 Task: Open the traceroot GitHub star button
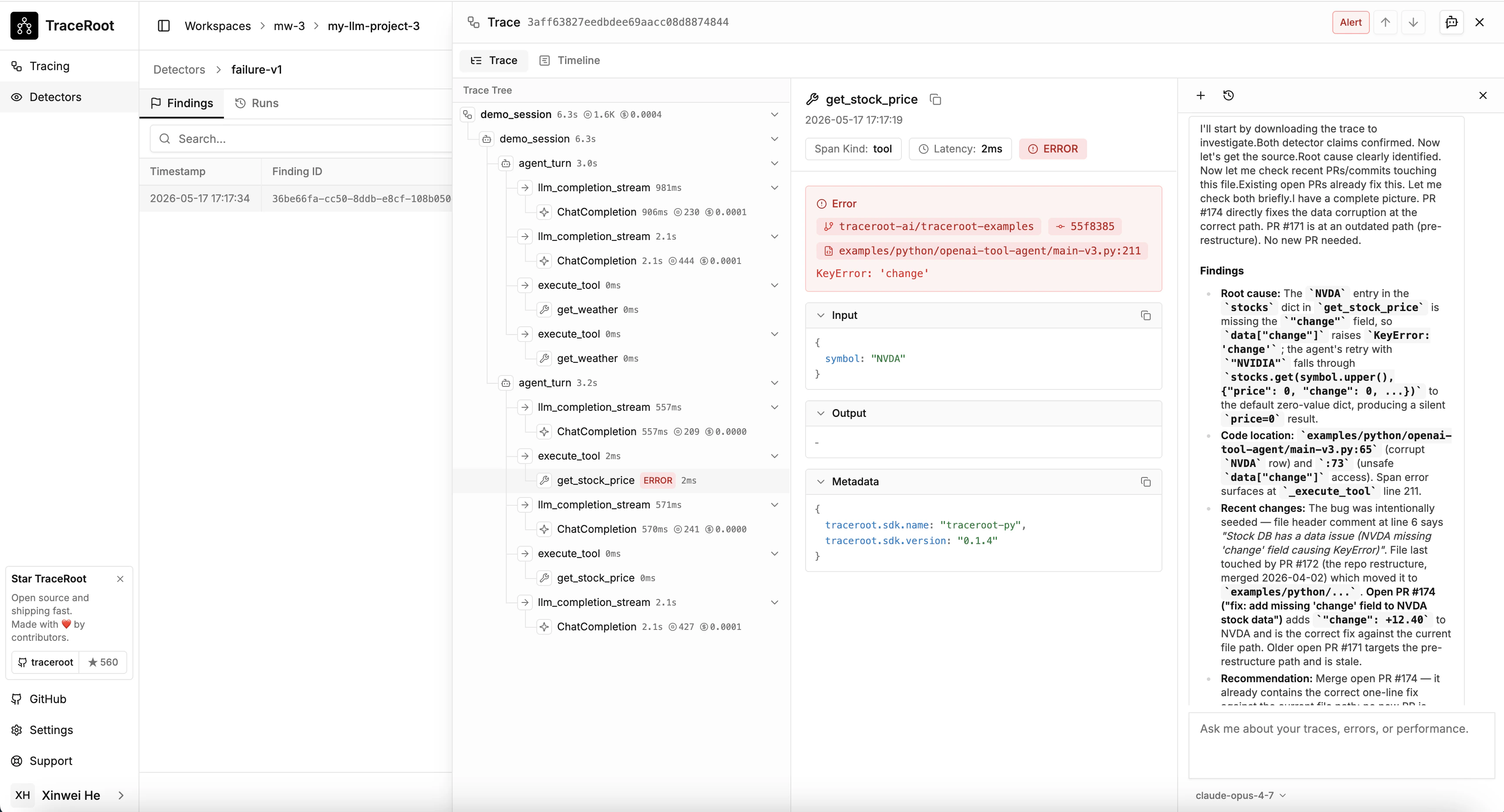pos(69,662)
